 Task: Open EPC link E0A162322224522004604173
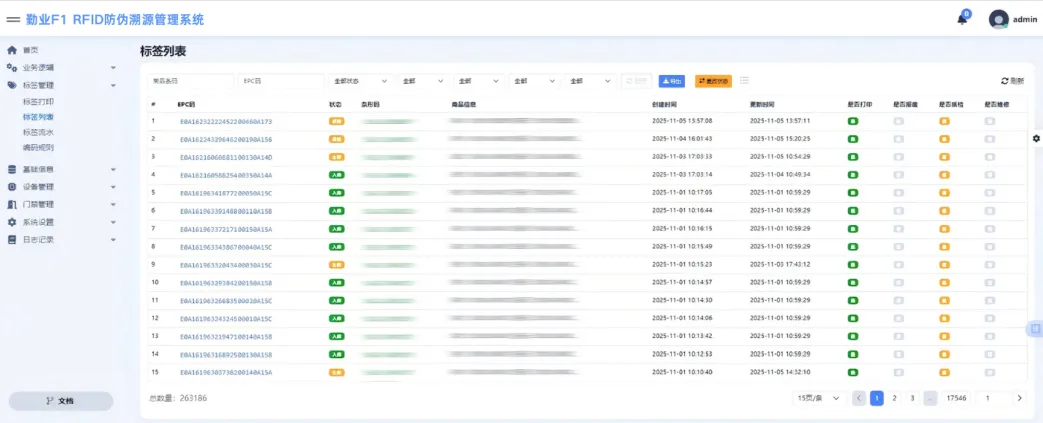(225, 121)
